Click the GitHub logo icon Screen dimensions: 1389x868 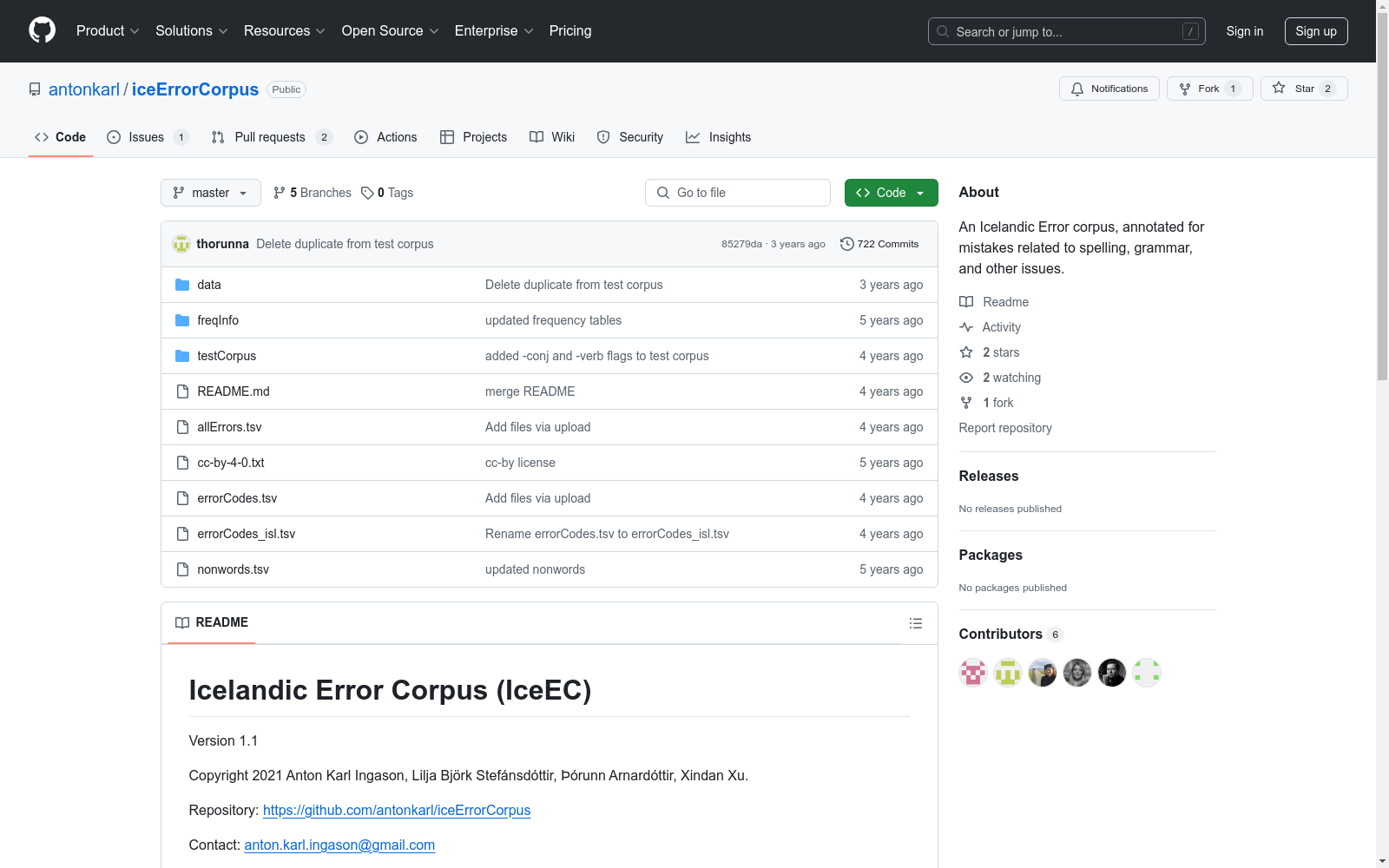pyautogui.click(x=42, y=30)
